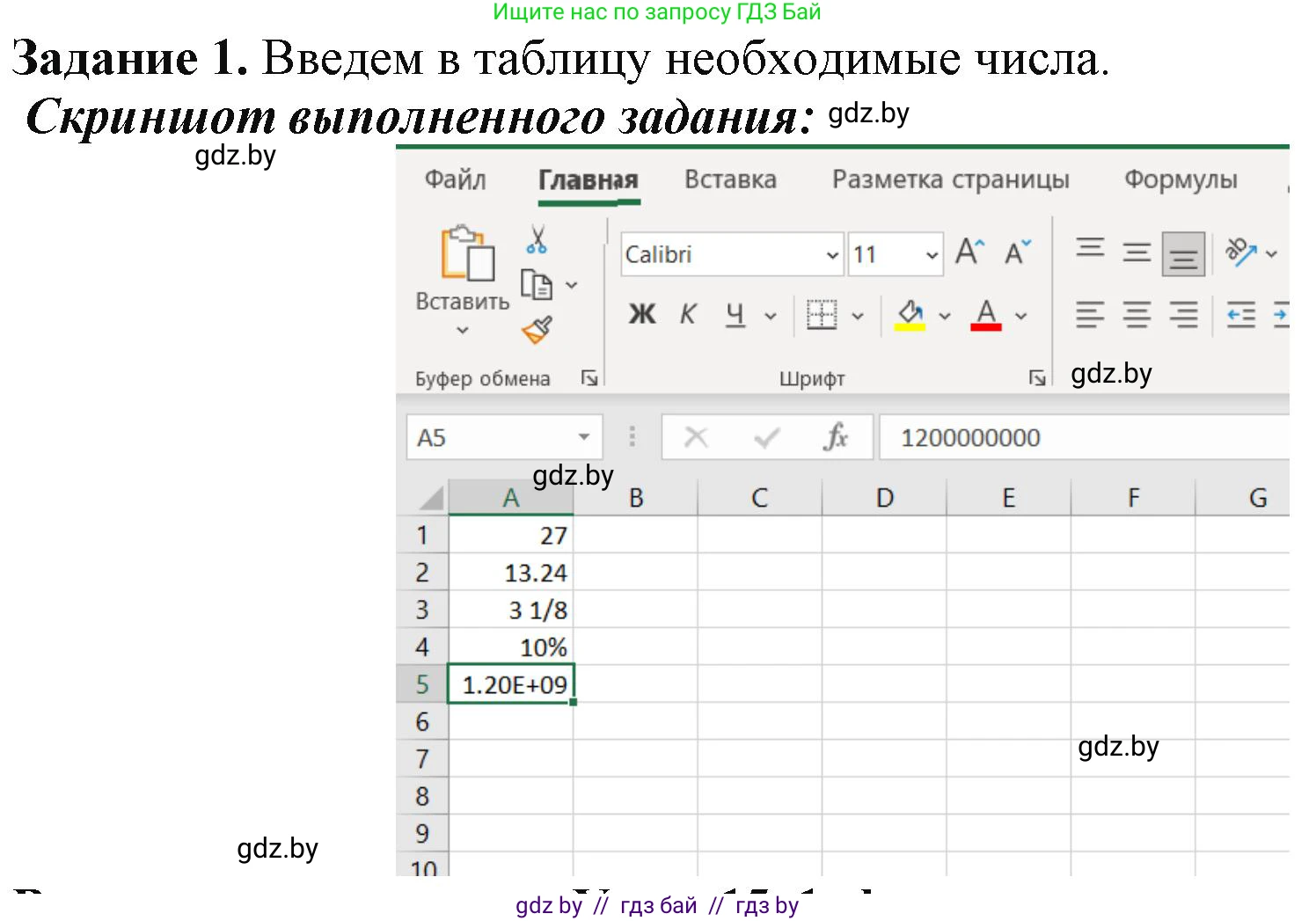Click the Copy icon in Буфер обмена
This screenshot has height=921, width=1316.
tap(536, 283)
